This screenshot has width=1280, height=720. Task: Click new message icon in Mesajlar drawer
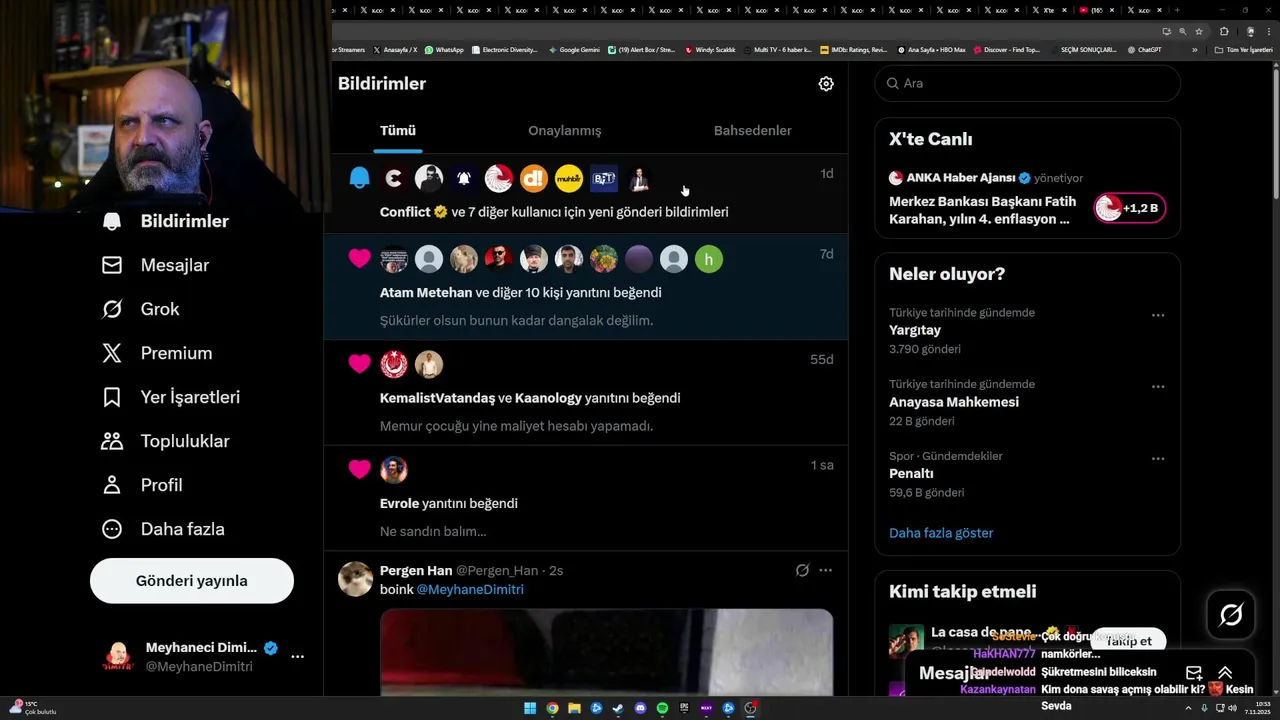click(1194, 673)
